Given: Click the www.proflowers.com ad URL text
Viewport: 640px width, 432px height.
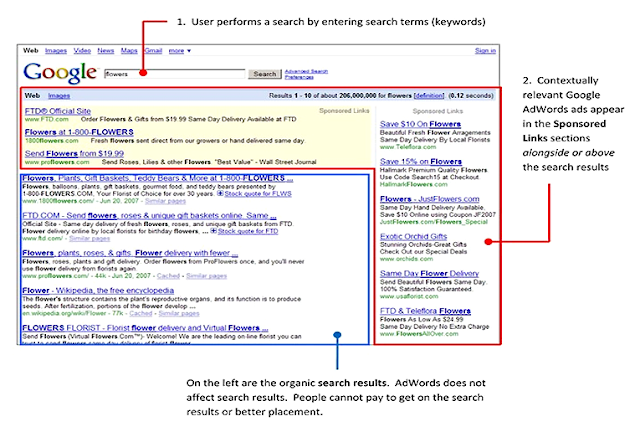Looking at the screenshot, I should tap(57, 163).
